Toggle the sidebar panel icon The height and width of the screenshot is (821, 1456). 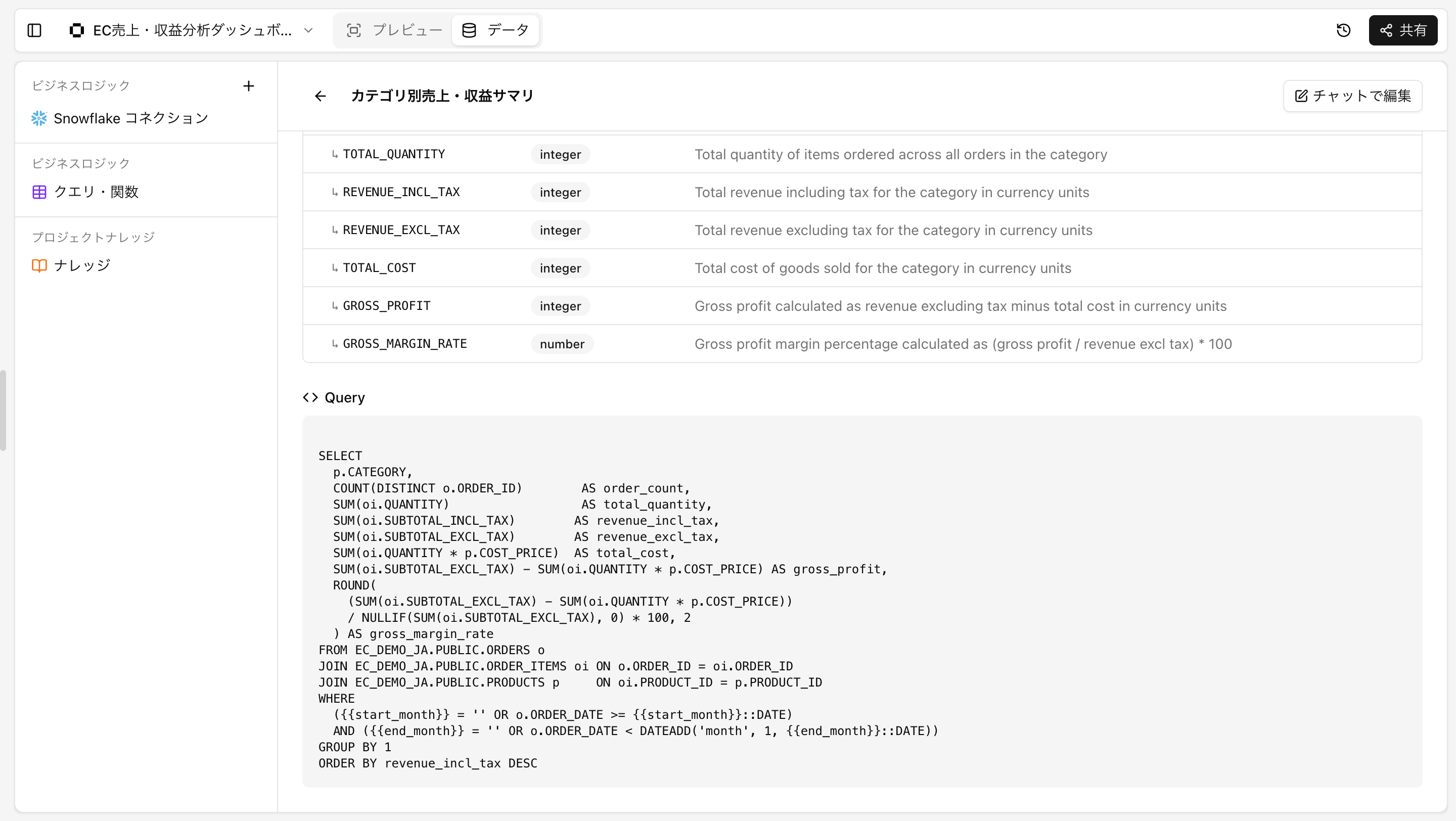34,30
